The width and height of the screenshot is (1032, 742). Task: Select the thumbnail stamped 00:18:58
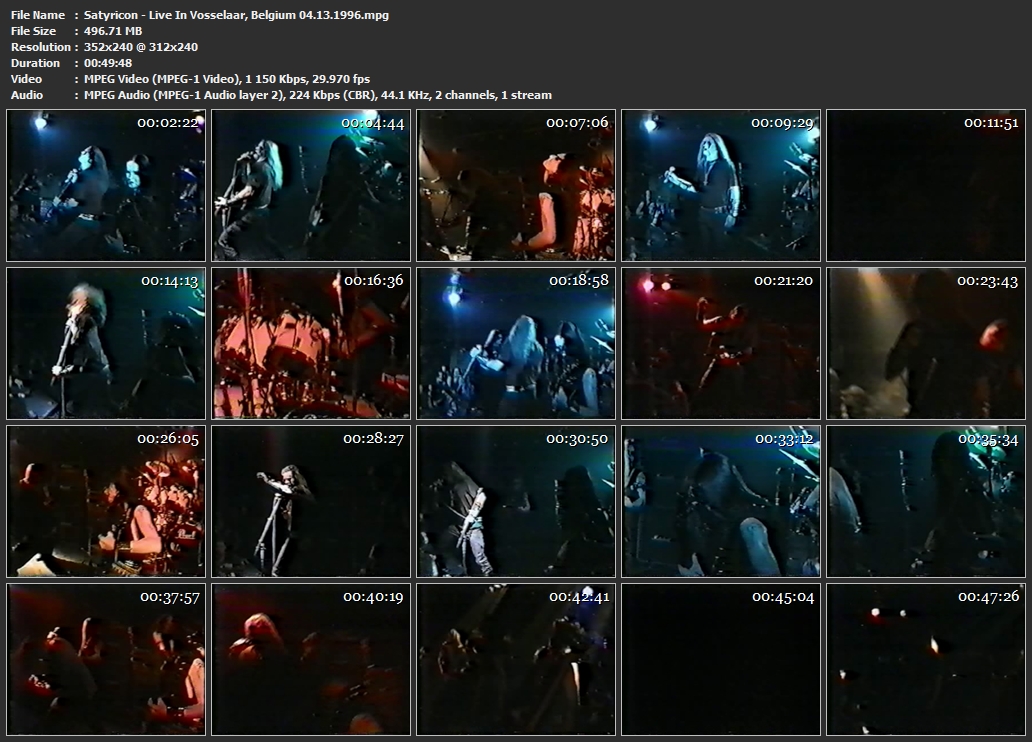coord(516,344)
